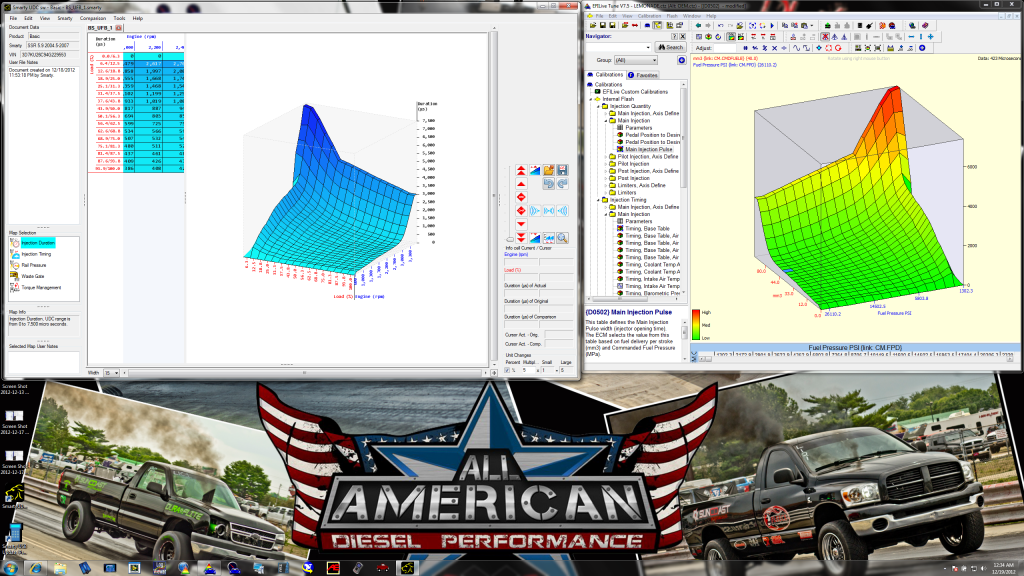Open Smarty Comparison menu
This screenshot has height=576, width=1024.
93,18
